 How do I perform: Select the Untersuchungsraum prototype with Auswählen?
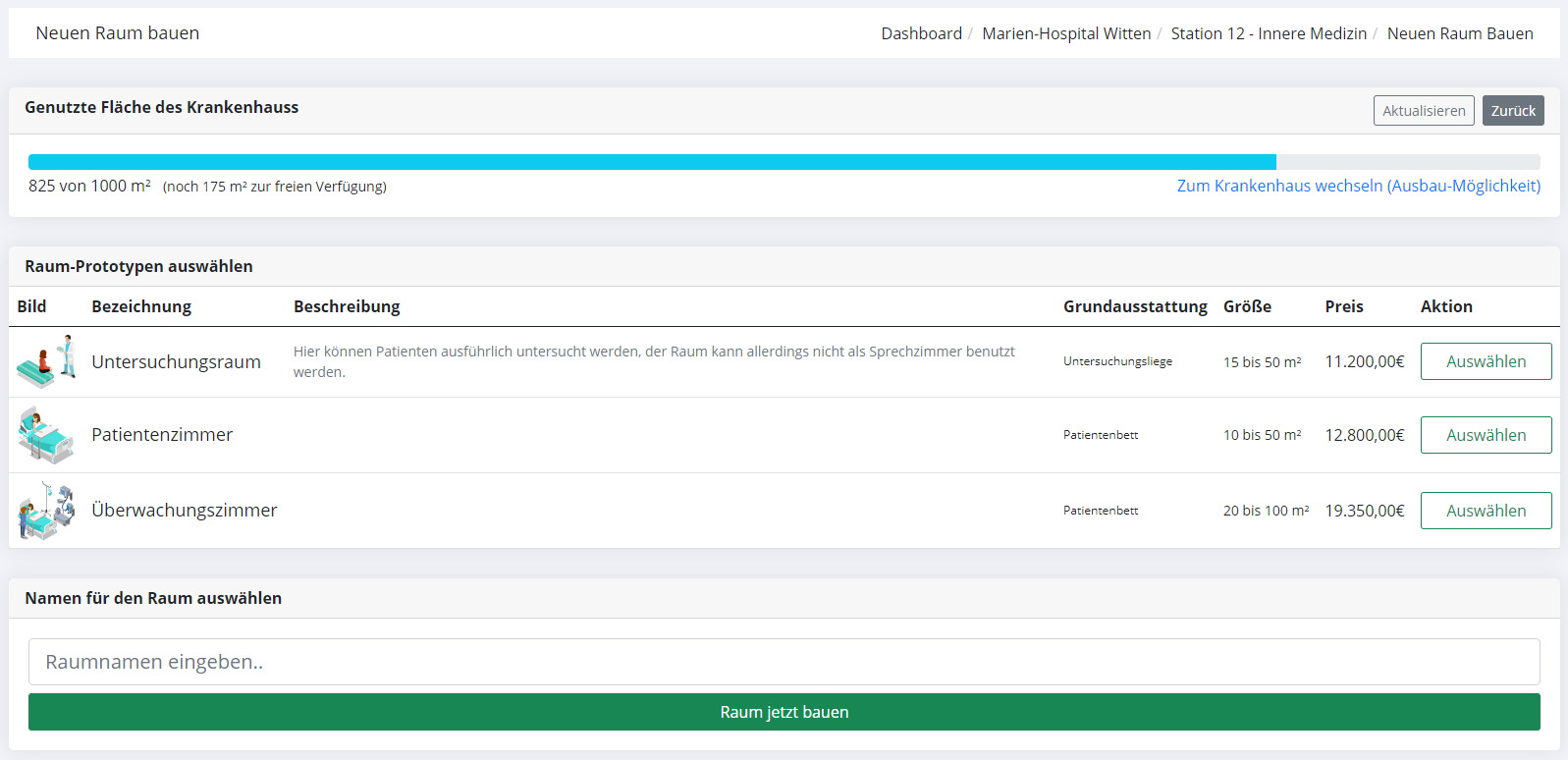(x=1486, y=361)
